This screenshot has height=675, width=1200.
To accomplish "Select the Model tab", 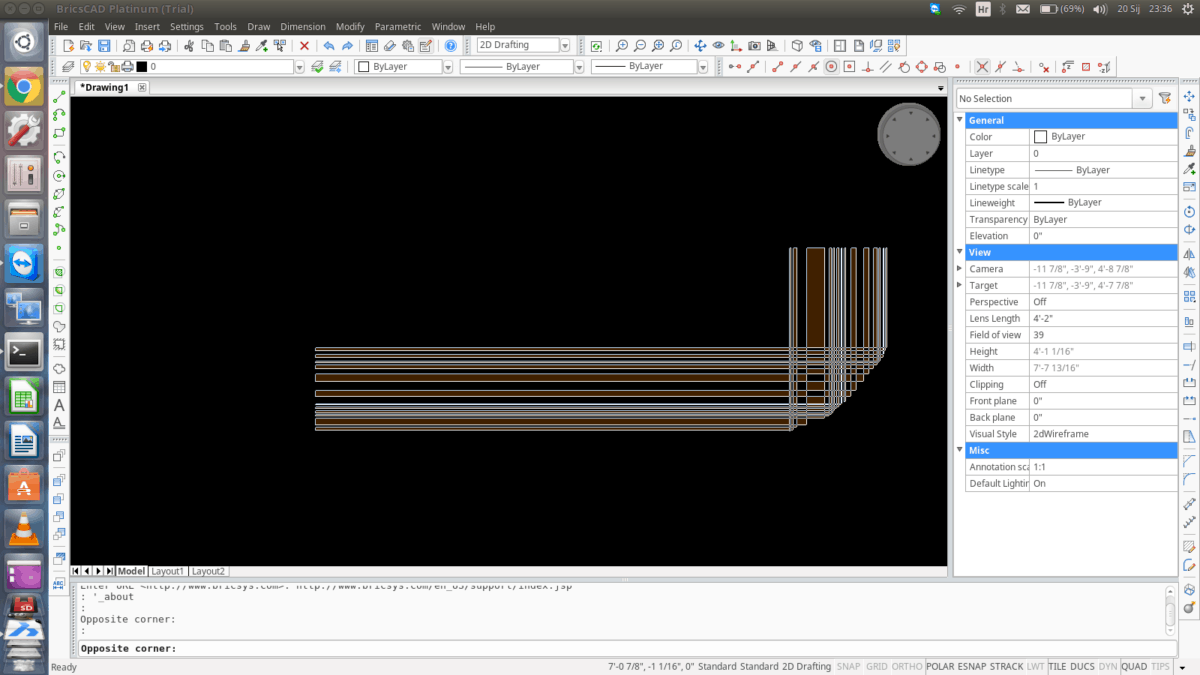I will click(131, 571).
